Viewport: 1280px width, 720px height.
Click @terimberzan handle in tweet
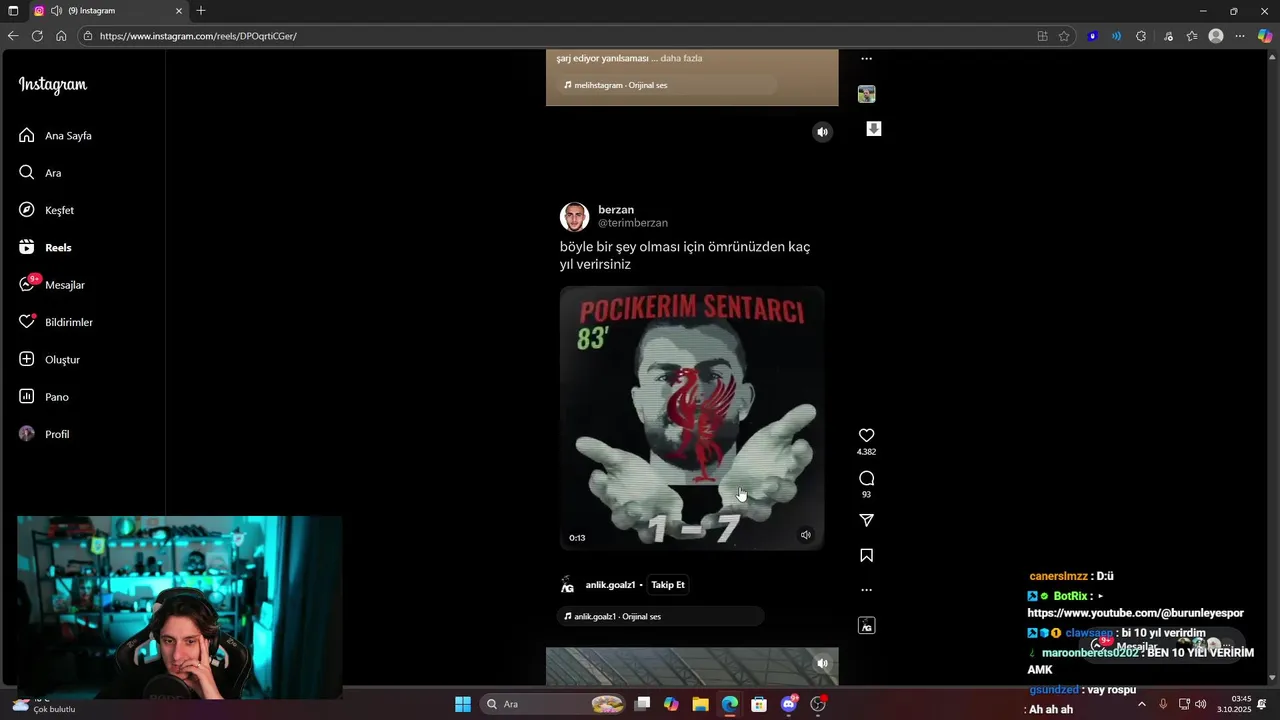click(633, 223)
